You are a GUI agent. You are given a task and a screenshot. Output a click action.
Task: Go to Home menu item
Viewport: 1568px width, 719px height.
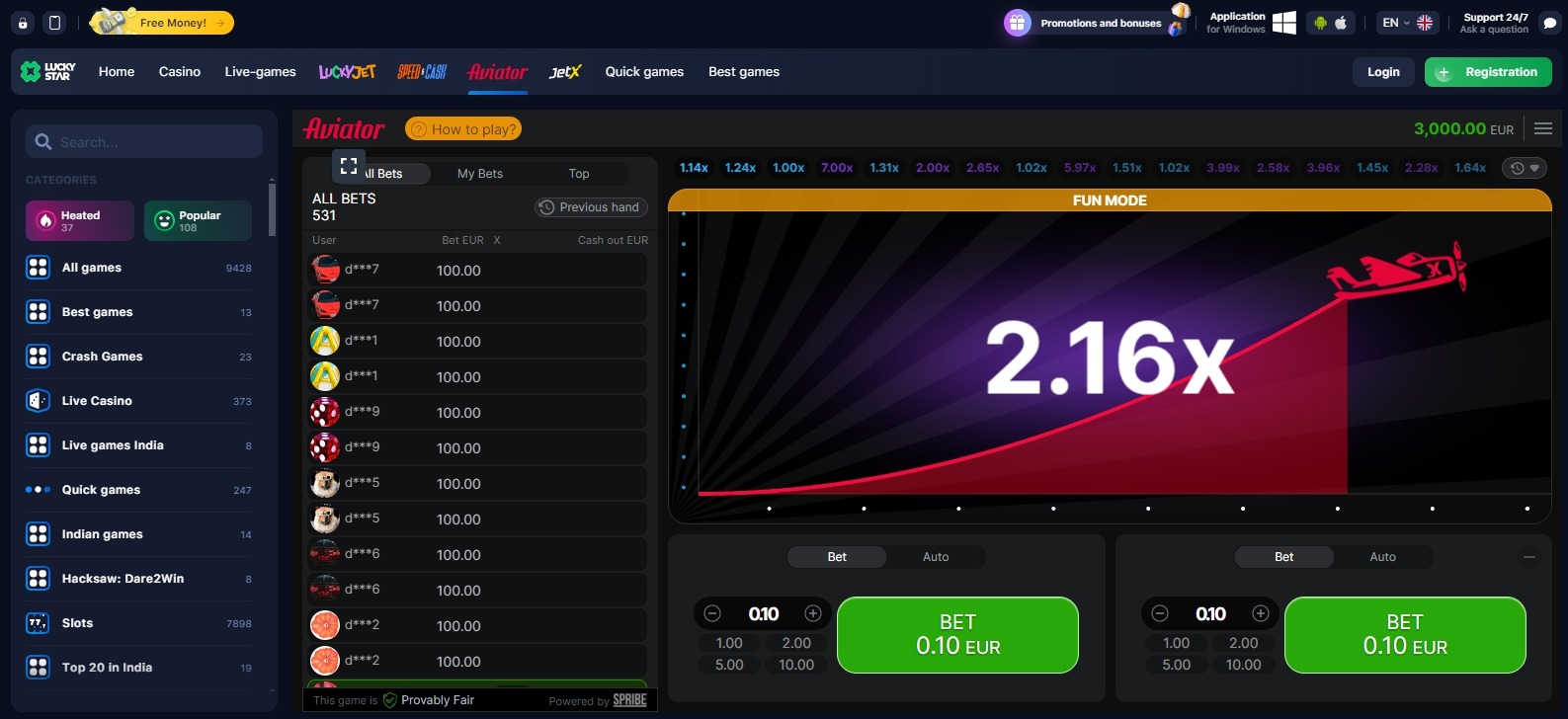point(117,71)
